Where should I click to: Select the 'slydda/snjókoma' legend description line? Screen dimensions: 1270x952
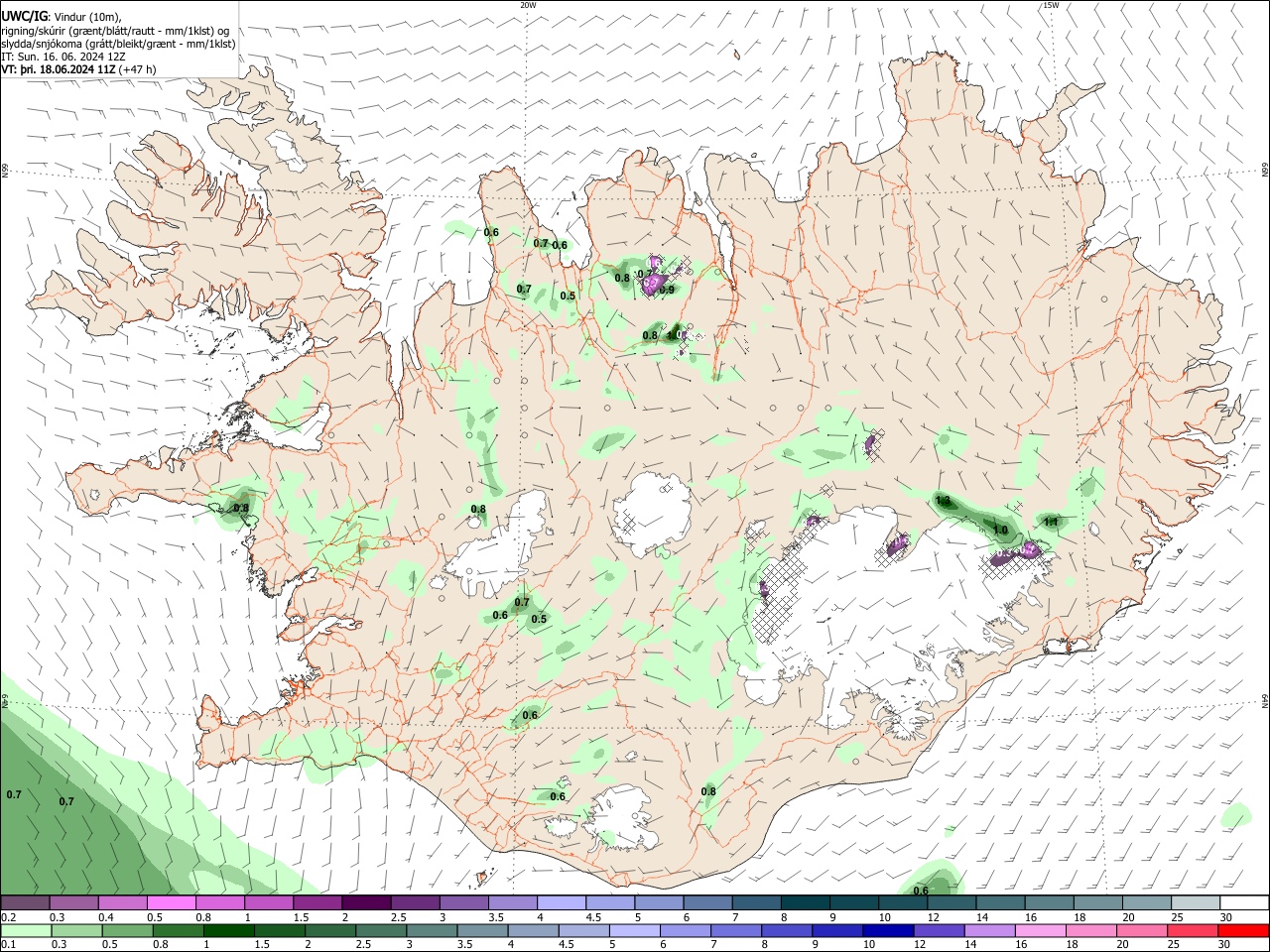coord(118,44)
